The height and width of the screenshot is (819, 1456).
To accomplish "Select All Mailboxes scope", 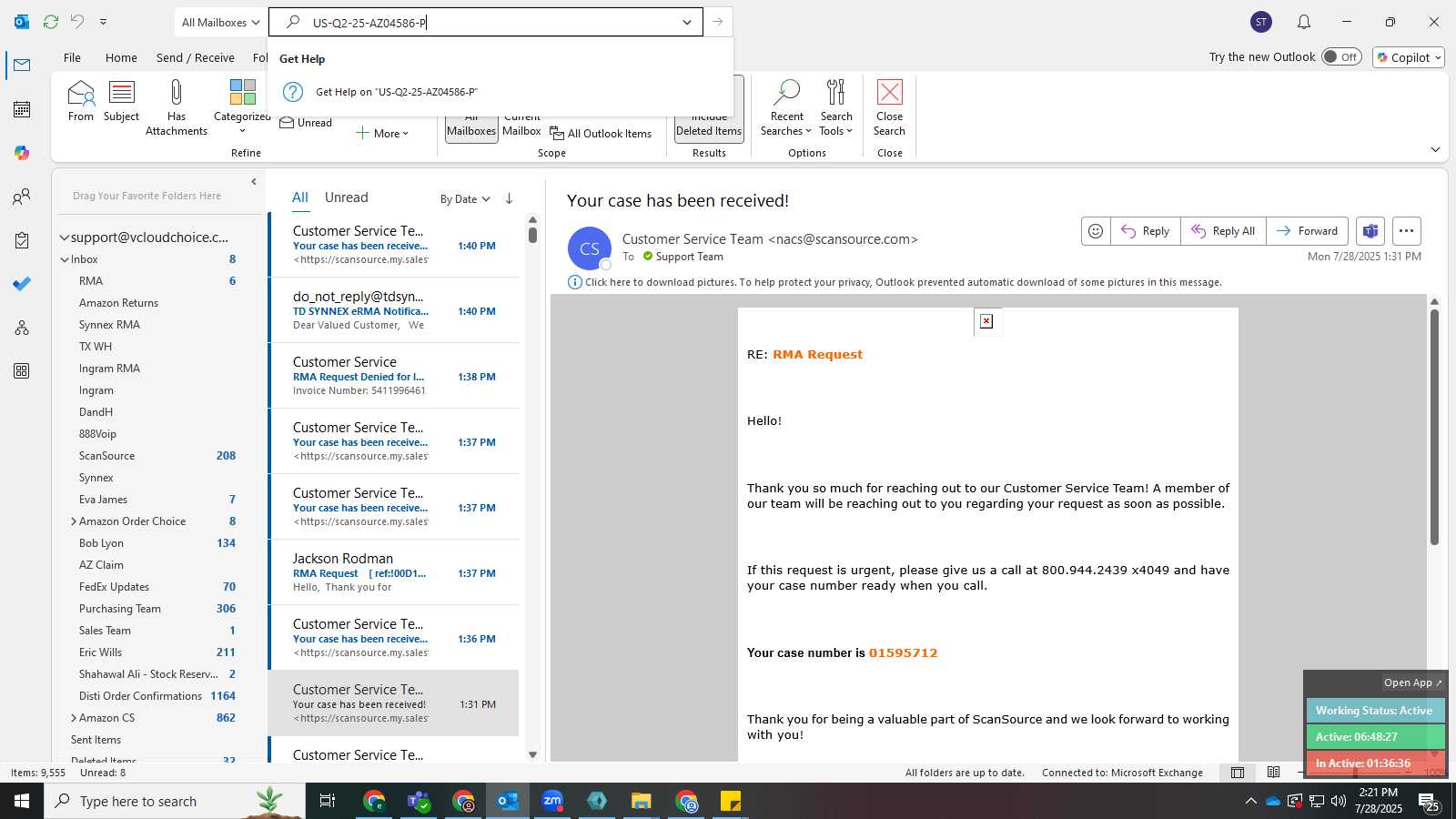I will tap(471, 127).
